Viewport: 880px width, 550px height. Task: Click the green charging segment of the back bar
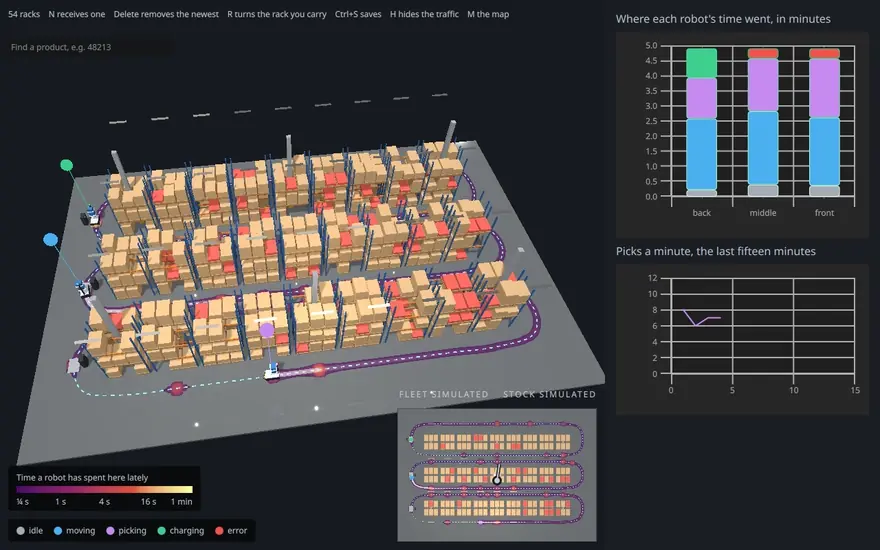click(x=702, y=63)
